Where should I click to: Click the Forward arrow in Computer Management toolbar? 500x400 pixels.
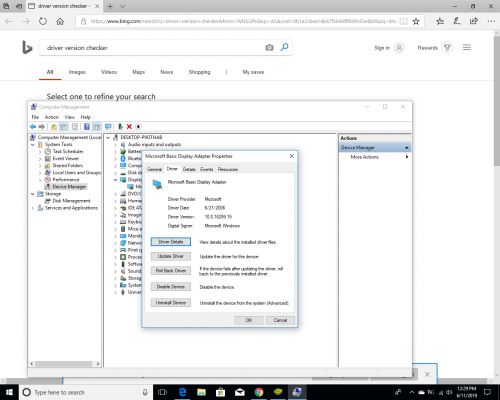tap(42, 127)
